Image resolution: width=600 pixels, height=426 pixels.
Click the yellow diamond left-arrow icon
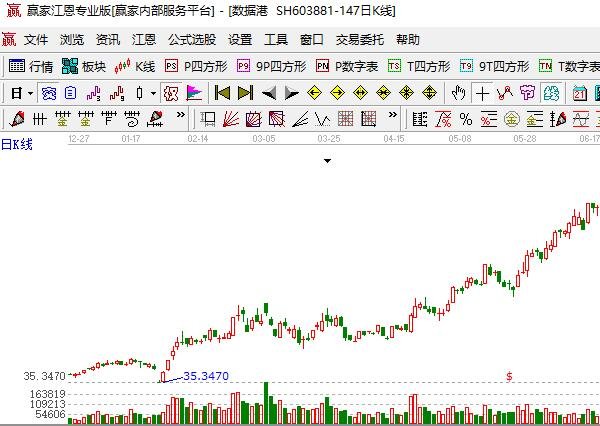[x=314, y=93]
